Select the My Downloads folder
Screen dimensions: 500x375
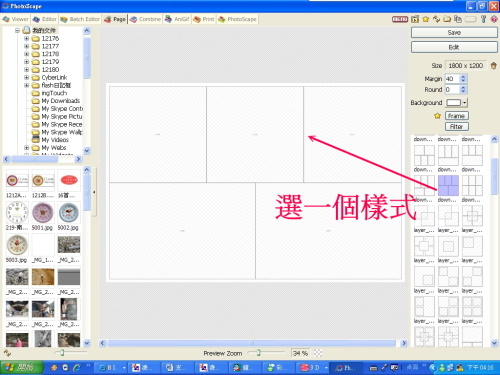60,101
